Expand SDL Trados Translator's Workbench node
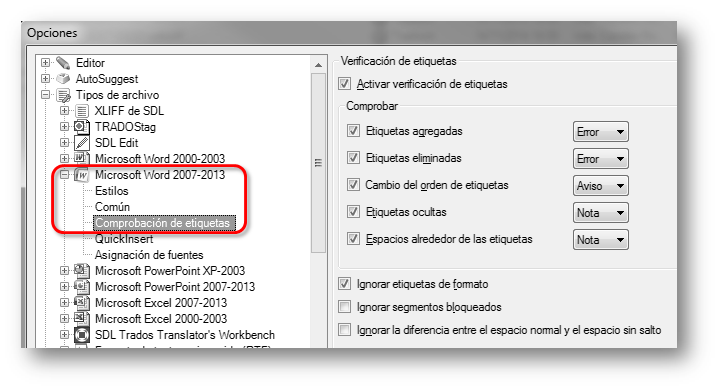This screenshot has height=390, width=719. [64, 335]
